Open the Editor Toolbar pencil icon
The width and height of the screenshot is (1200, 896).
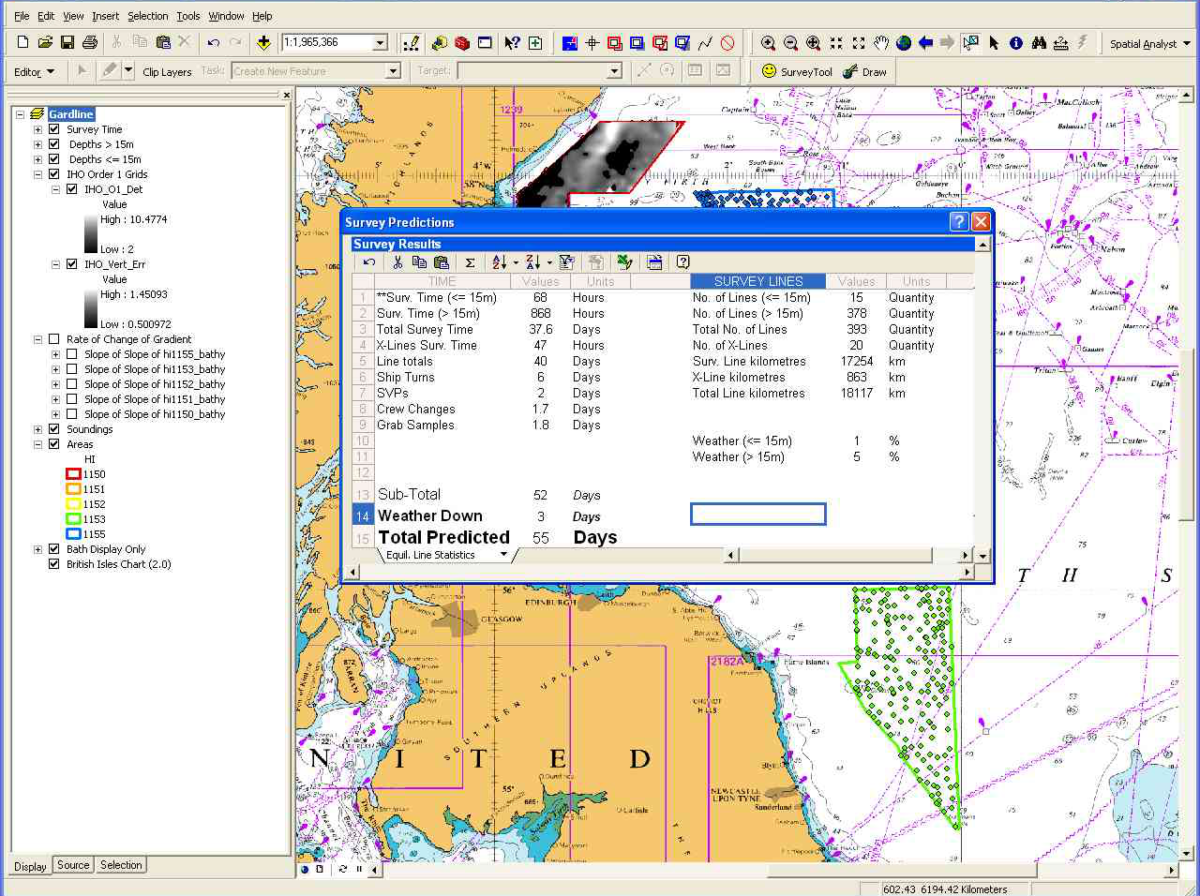point(410,43)
